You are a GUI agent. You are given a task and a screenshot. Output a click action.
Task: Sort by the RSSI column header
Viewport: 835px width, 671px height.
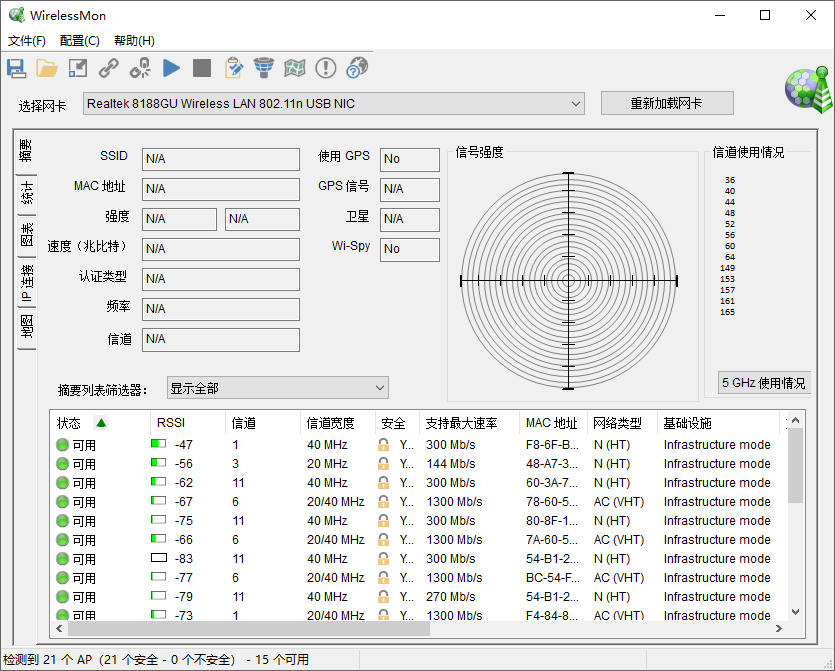pyautogui.click(x=187, y=423)
